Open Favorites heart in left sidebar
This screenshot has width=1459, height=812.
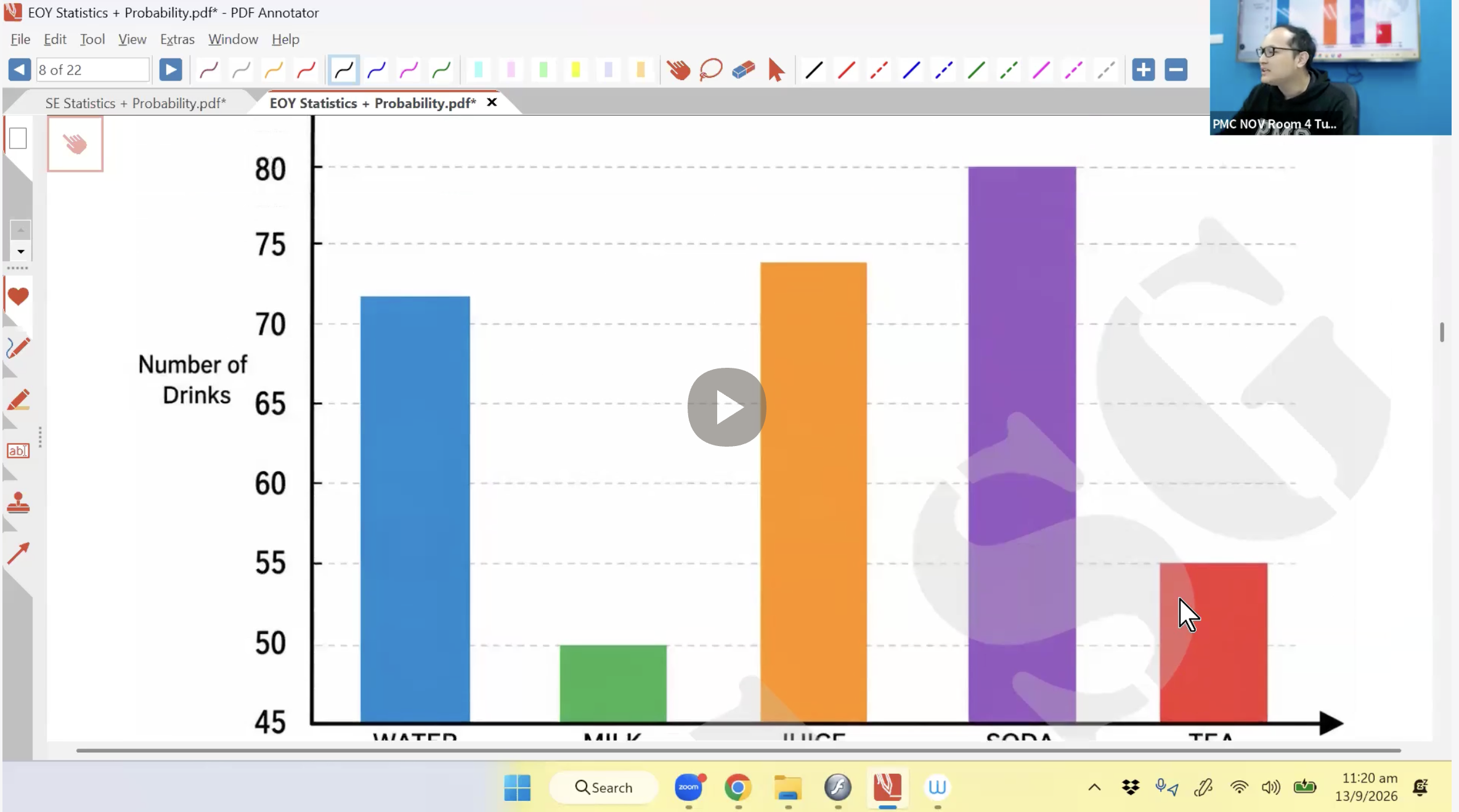pos(18,296)
